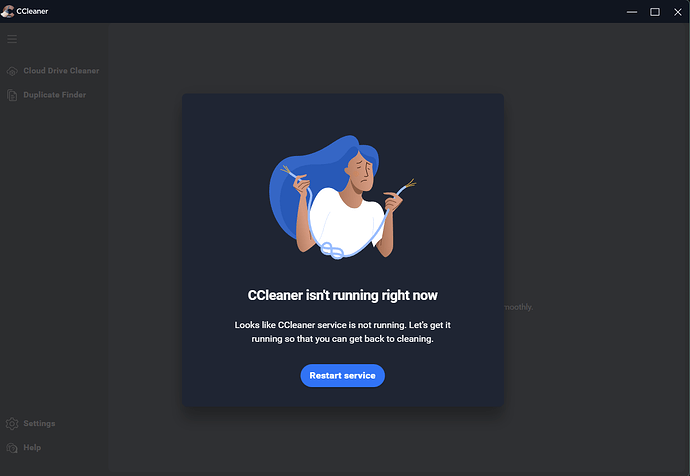Click the Cloud Drive Cleaner cloud icon
Image resolution: width=690 pixels, height=476 pixels.
(12, 71)
